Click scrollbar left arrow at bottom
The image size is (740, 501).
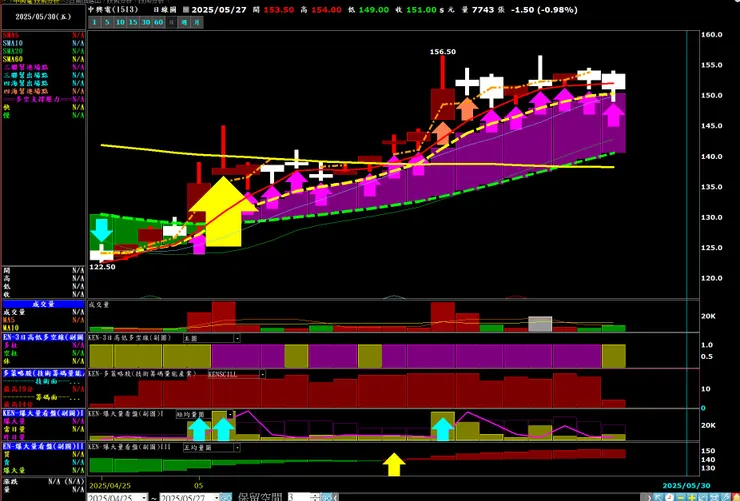coord(335,498)
